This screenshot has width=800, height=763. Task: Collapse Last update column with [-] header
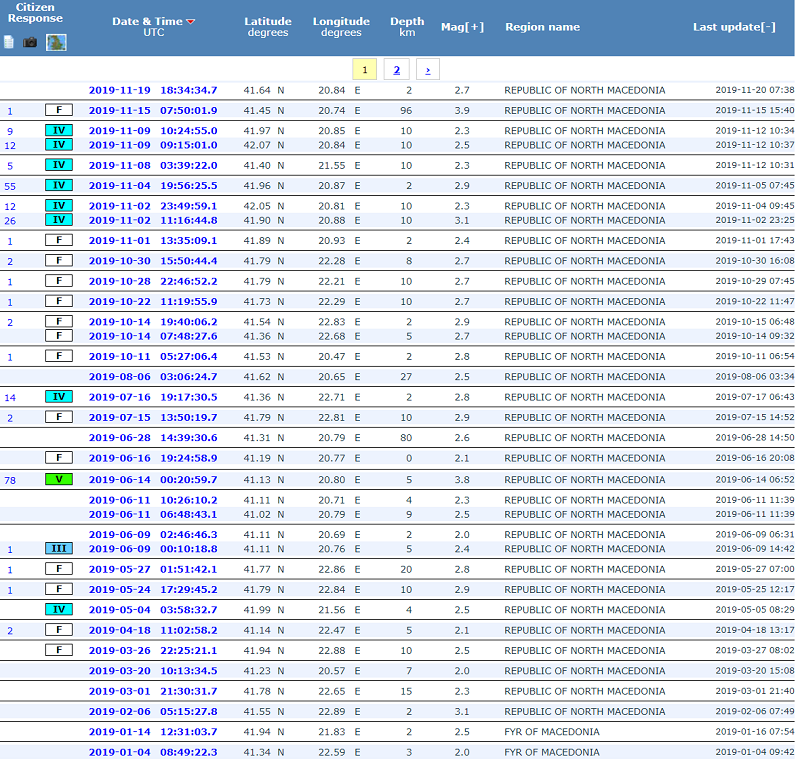(733, 27)
